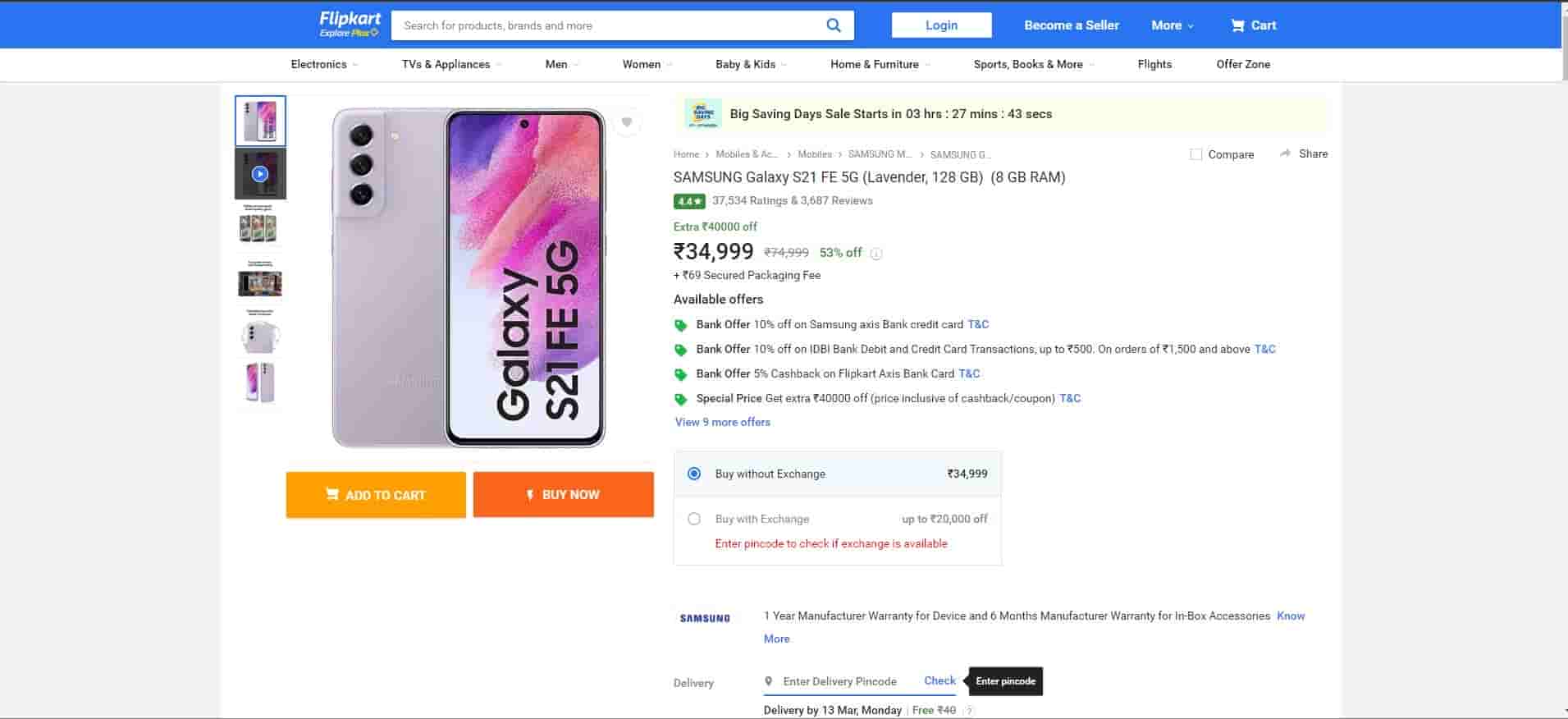
Task: Click View 9 more offers link
Action: tap(722, 422)
